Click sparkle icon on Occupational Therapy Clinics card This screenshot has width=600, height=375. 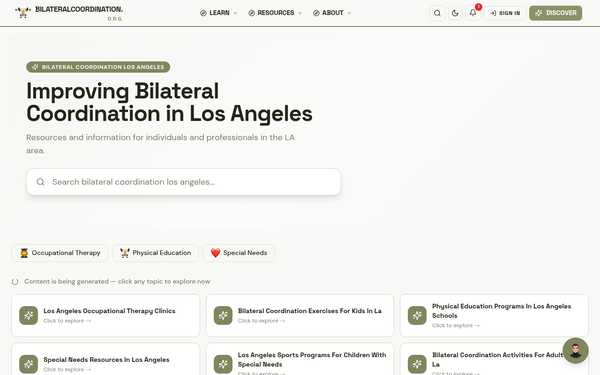point(29,315)
